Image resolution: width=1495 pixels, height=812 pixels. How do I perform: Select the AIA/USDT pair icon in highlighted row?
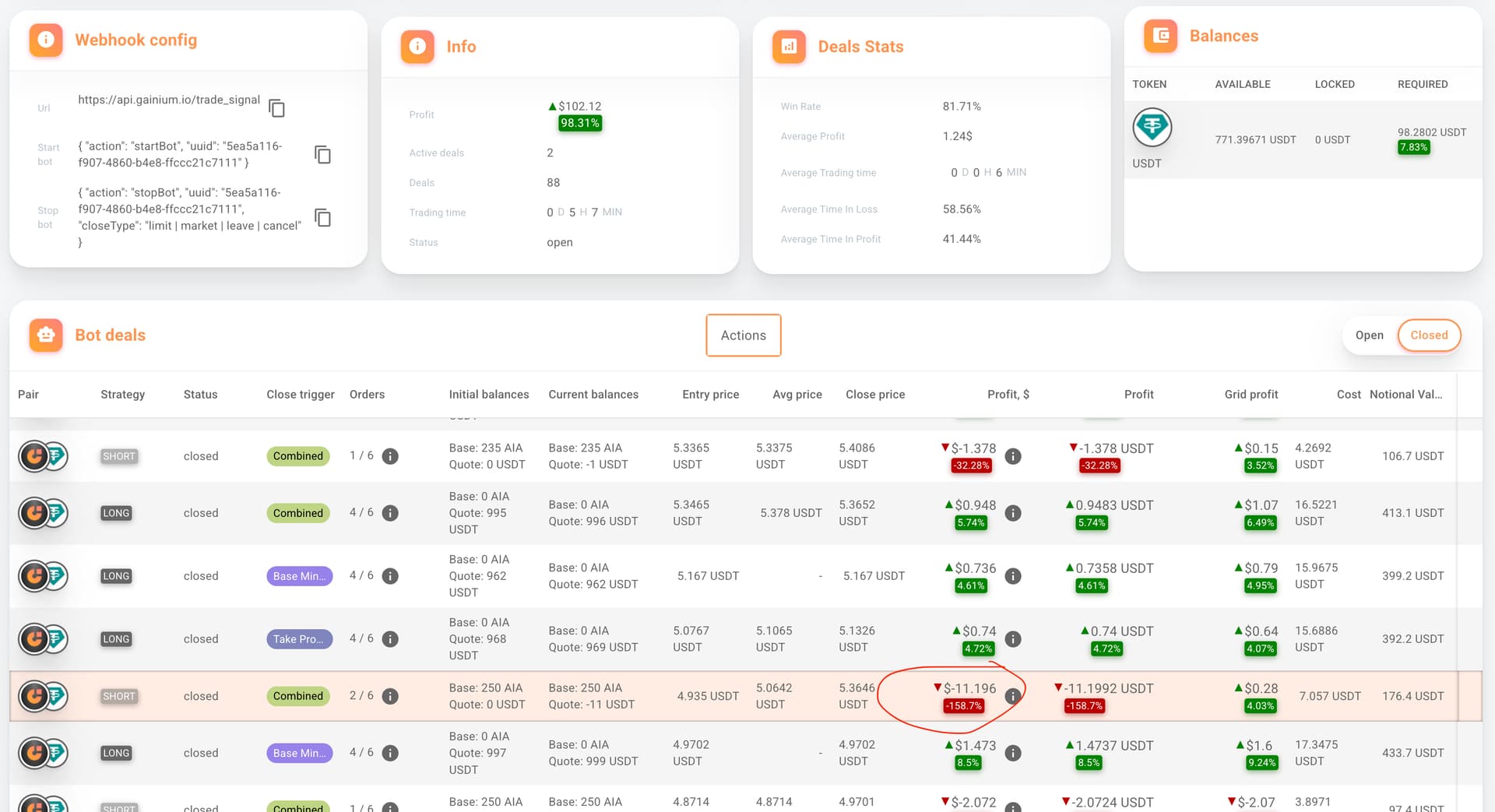click(x=43, y=696)
